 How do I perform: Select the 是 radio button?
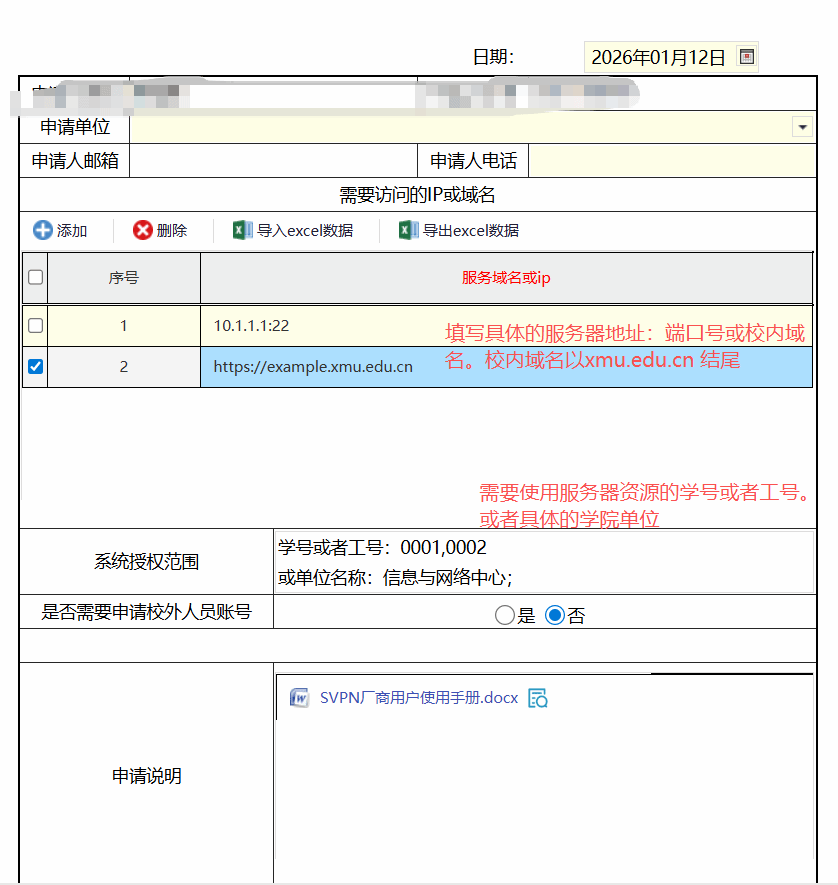pyautogui.click(x=504, y=616)
